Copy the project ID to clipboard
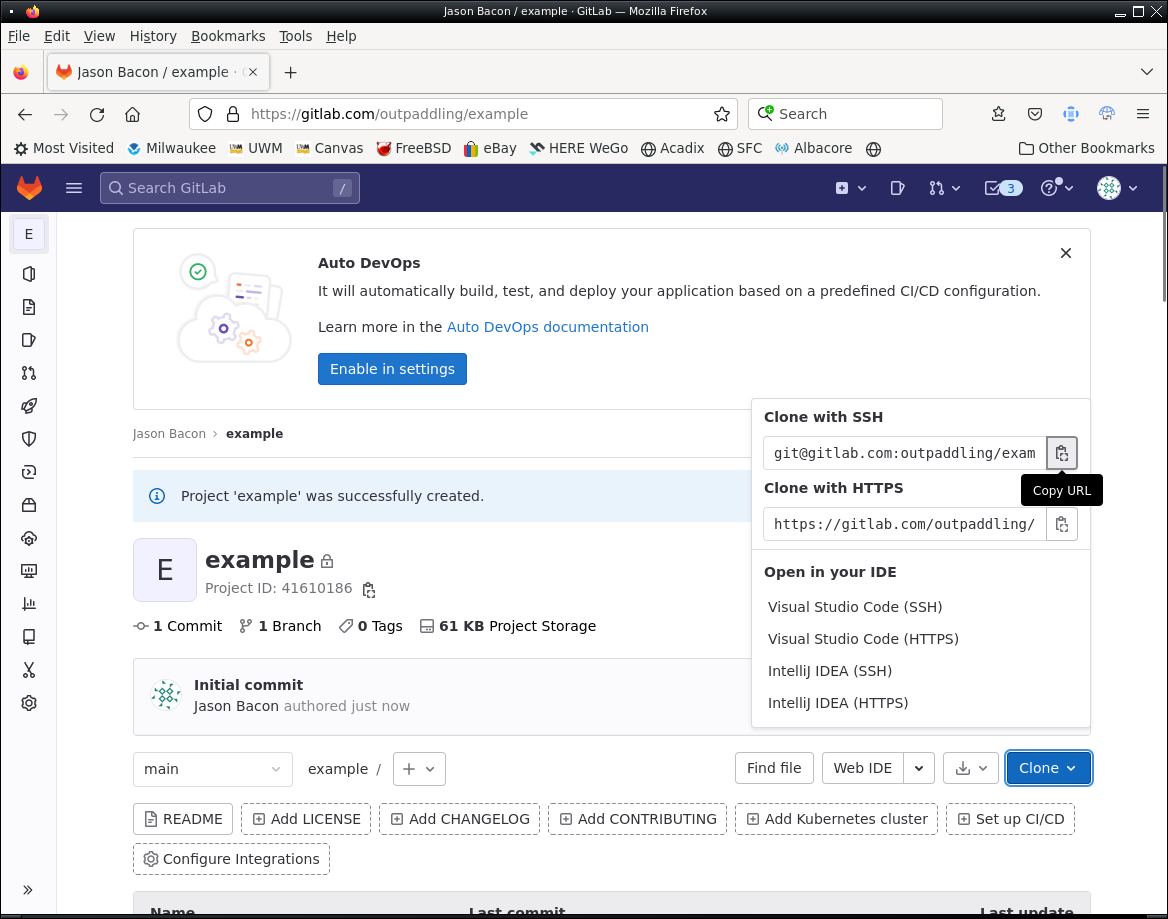 pos(369,590)
